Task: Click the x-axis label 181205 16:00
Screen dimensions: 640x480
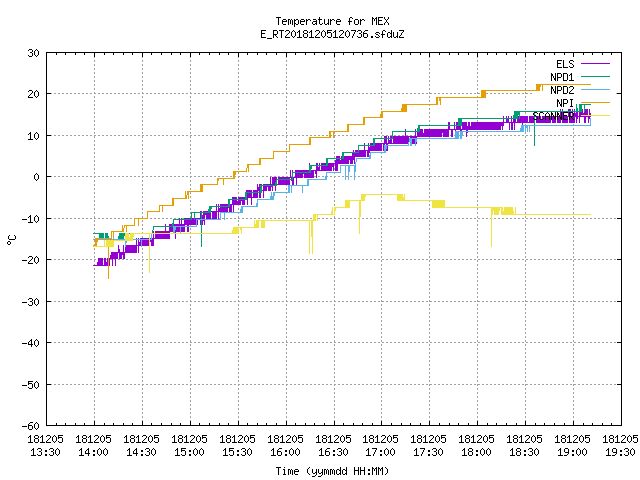Action: [286, 445]
